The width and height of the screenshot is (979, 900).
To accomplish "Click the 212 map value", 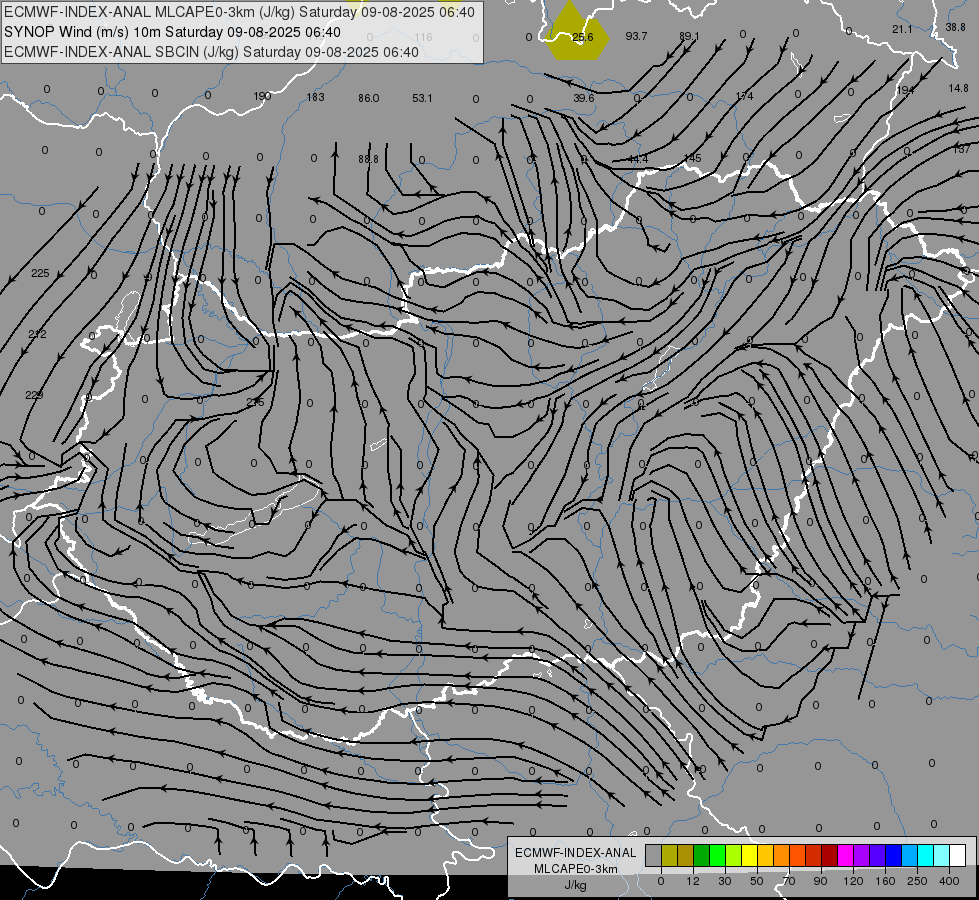I will [x=37, y=334].
